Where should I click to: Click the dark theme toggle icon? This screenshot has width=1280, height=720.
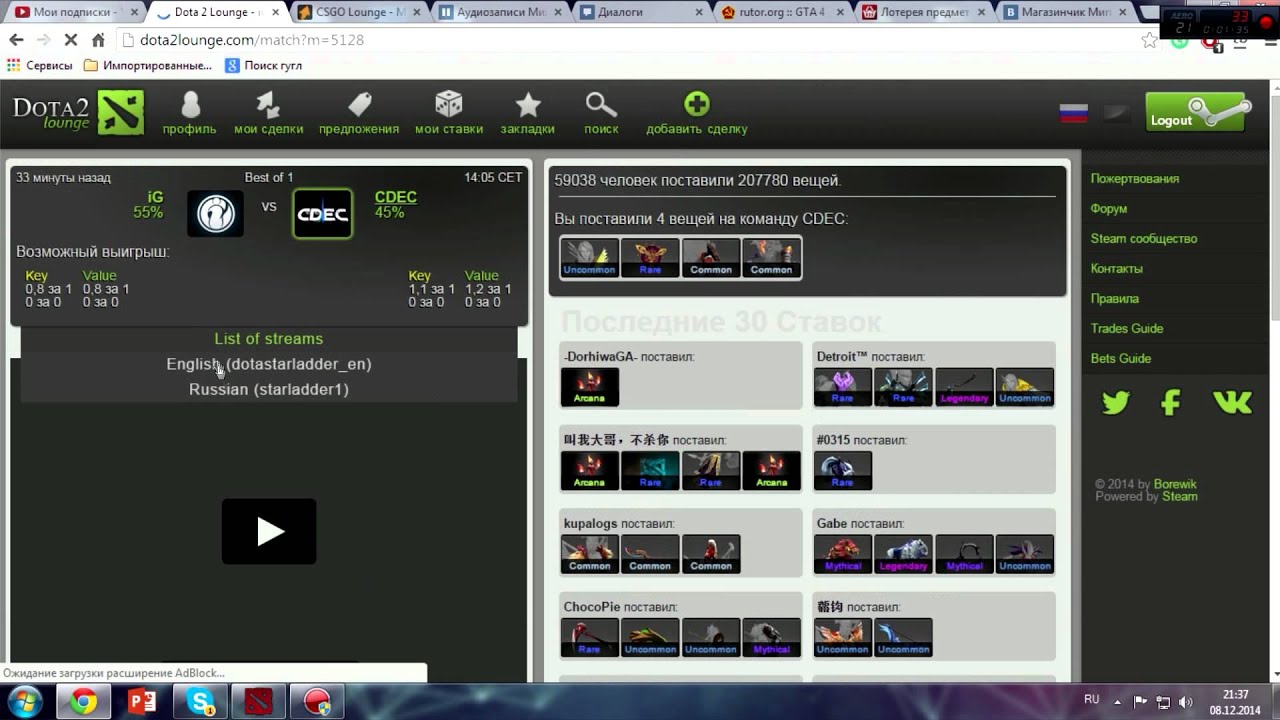pyautogui.click(x=1118, y=113)
